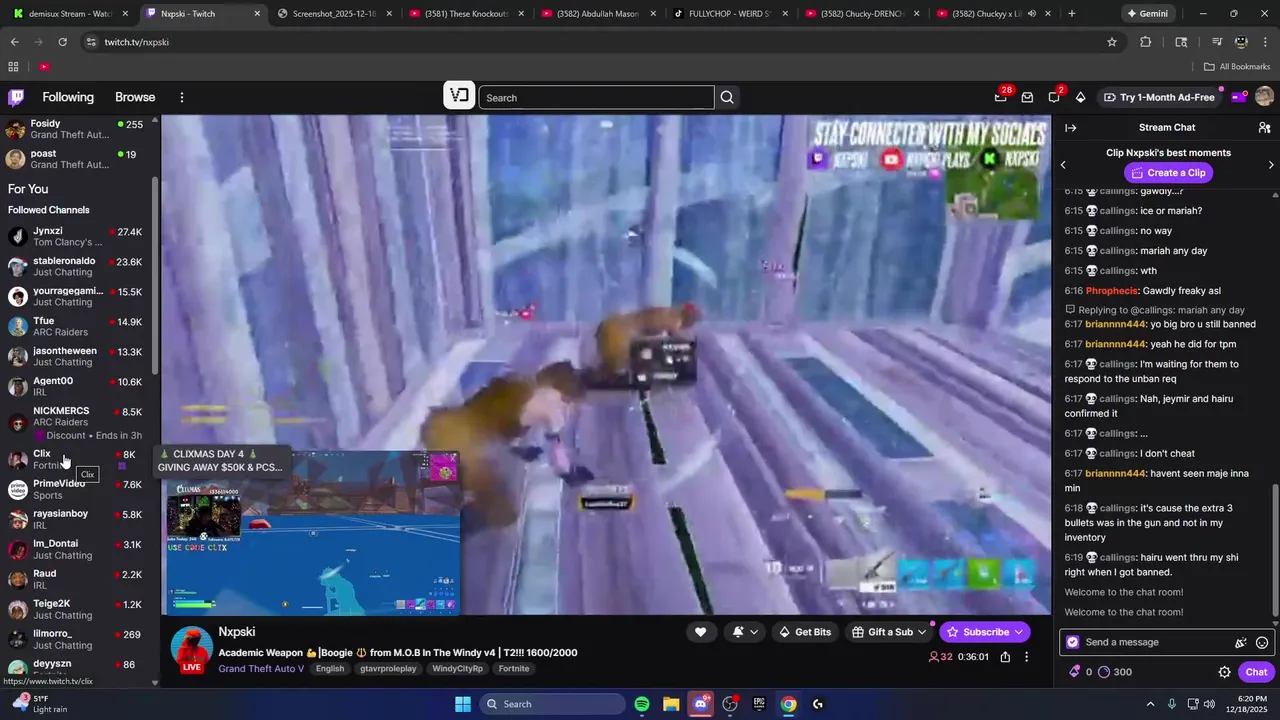Click the chat panel scrollbar

point(1276,550)
